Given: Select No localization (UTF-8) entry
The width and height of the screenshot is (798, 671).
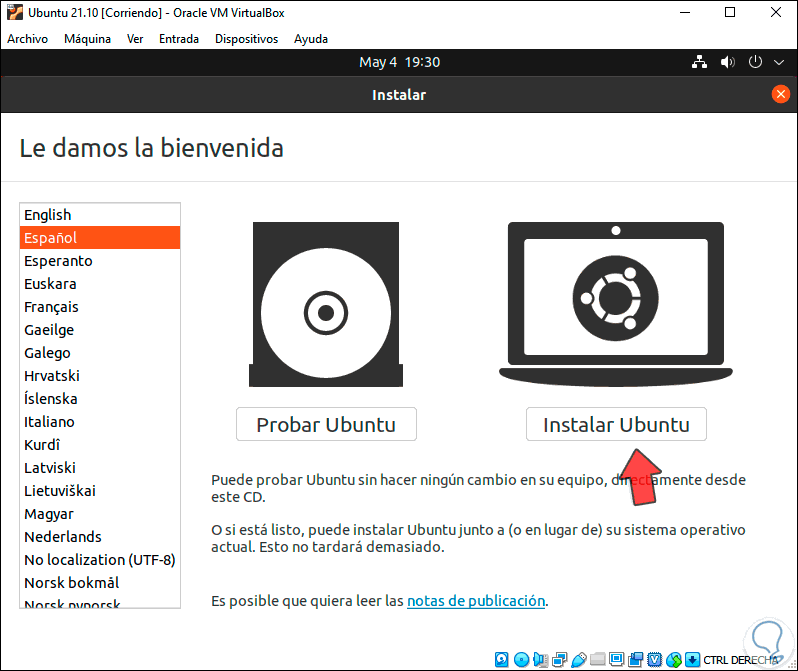Looking at the screenshot, I should (x=100, y=560).
